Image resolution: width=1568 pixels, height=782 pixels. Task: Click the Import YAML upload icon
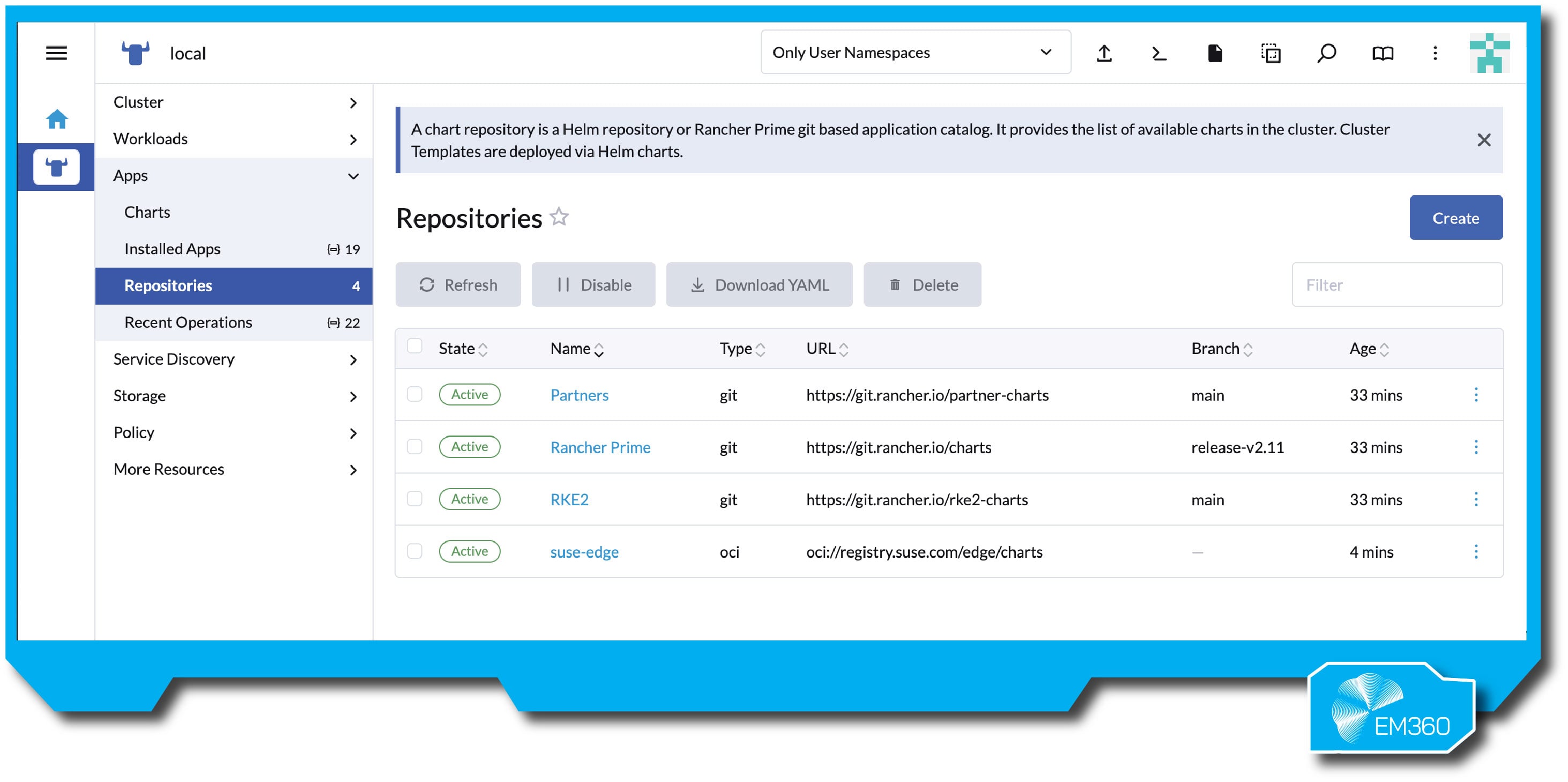[x=1104, y=54]
